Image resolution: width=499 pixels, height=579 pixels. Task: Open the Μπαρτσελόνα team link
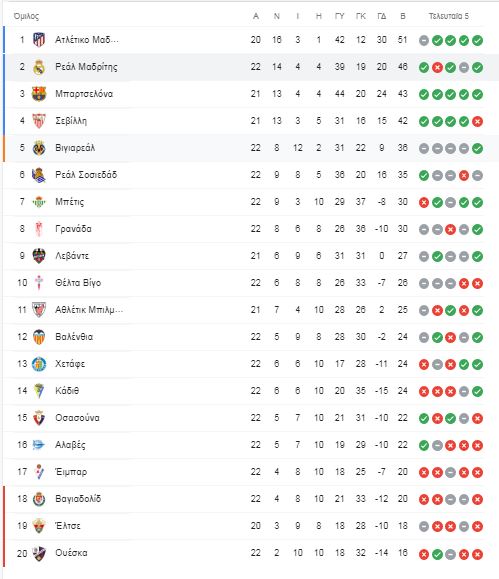(x=84, y=94)
